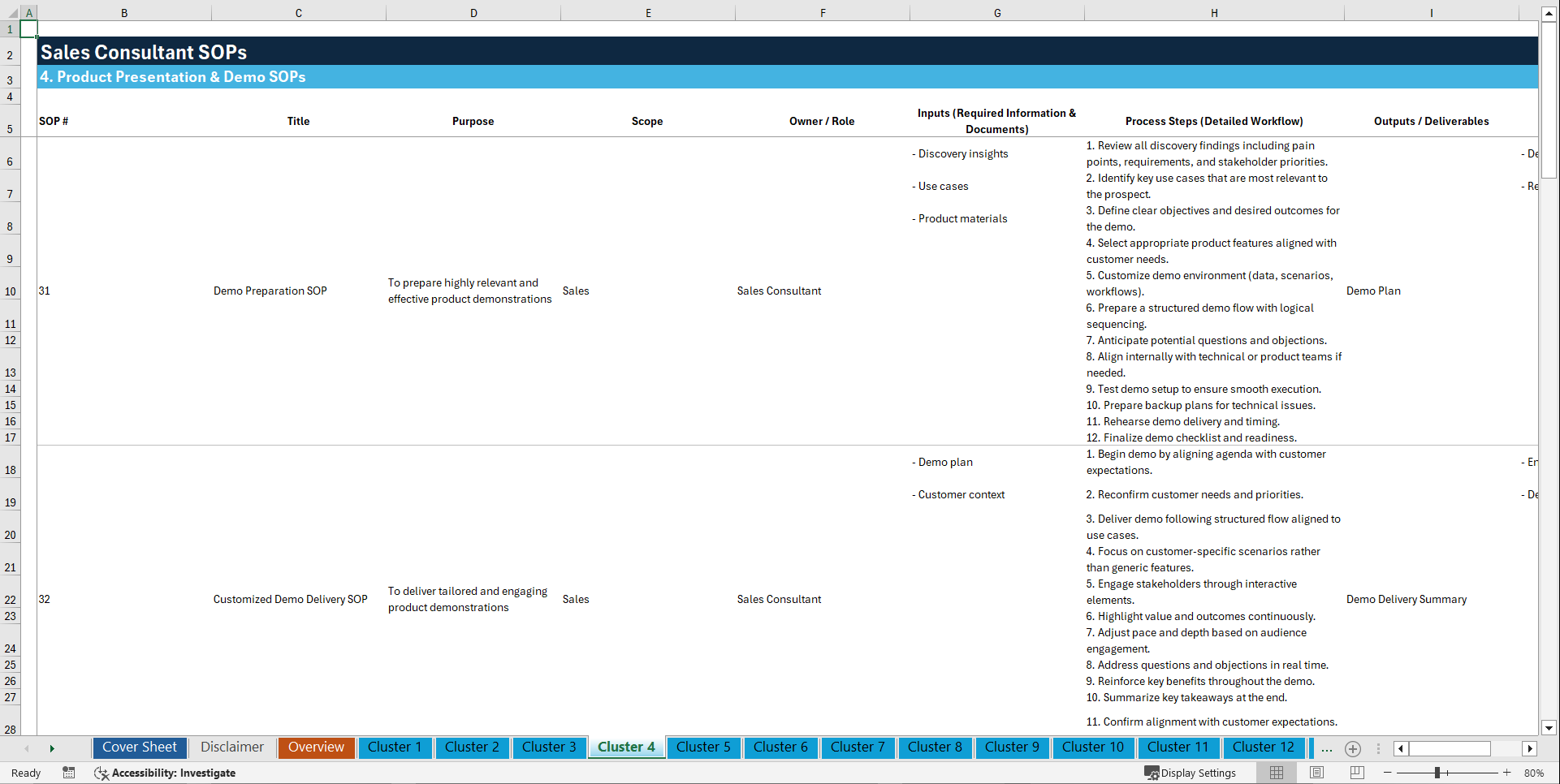Screen dimensions: 1560x784
Task: Switch to the Overview sheet tab
Action: (316, 747)
